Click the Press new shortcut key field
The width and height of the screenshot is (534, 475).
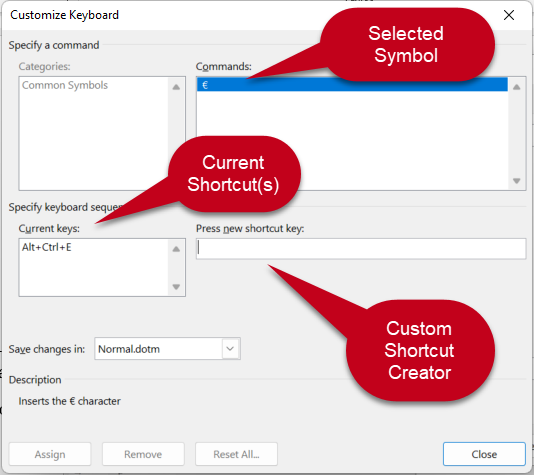pyautogui.click(x=361, y=249)
